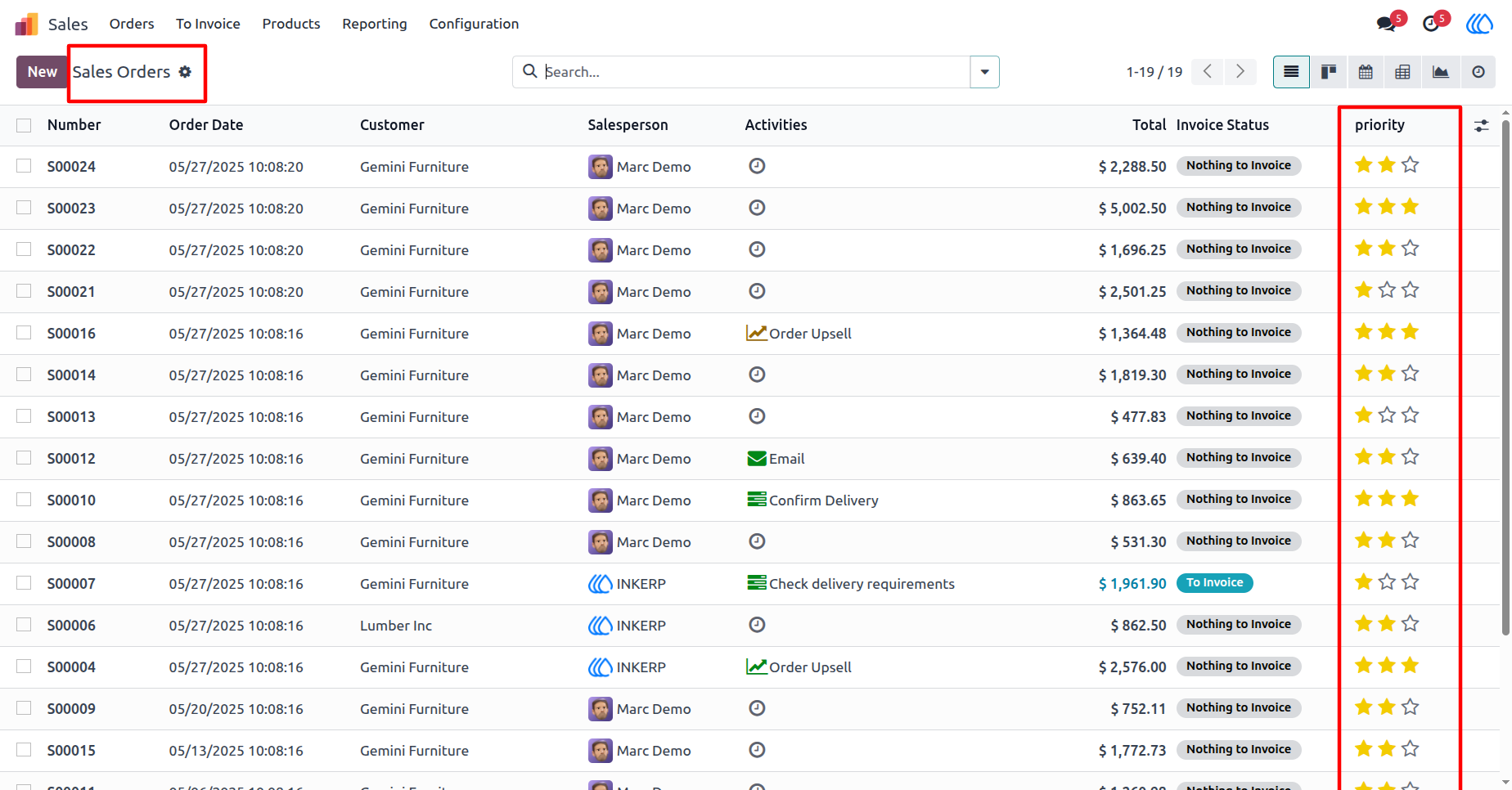Image resolution: width=1512 pixels, height=790 pixels.
Task: Check the select-all header checkbox
Action: click(x=24, y=125)
